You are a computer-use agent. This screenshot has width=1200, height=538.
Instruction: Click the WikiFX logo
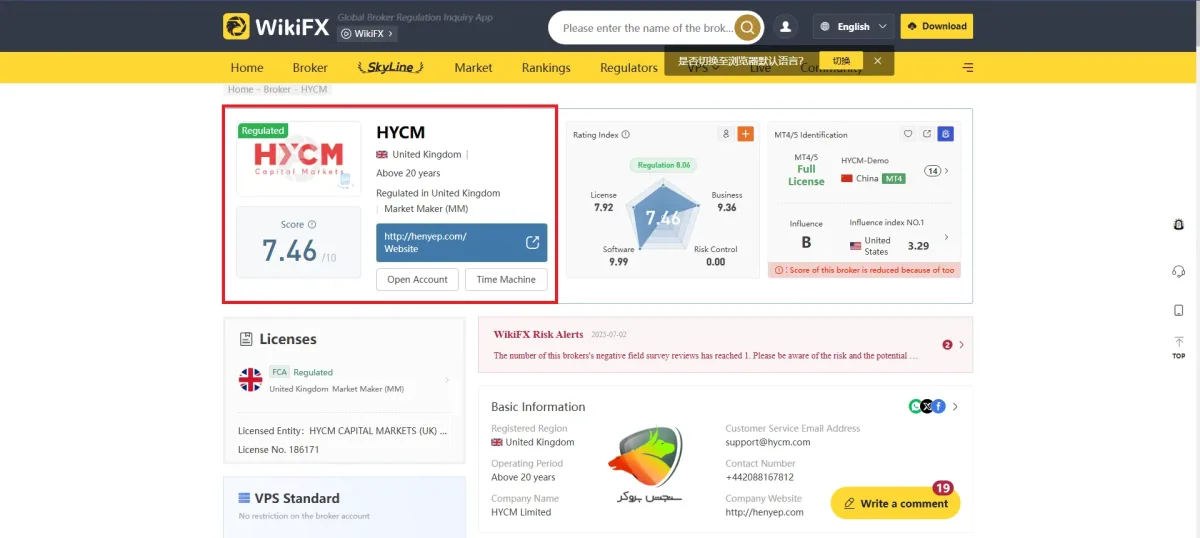click(x=276, y=26)
